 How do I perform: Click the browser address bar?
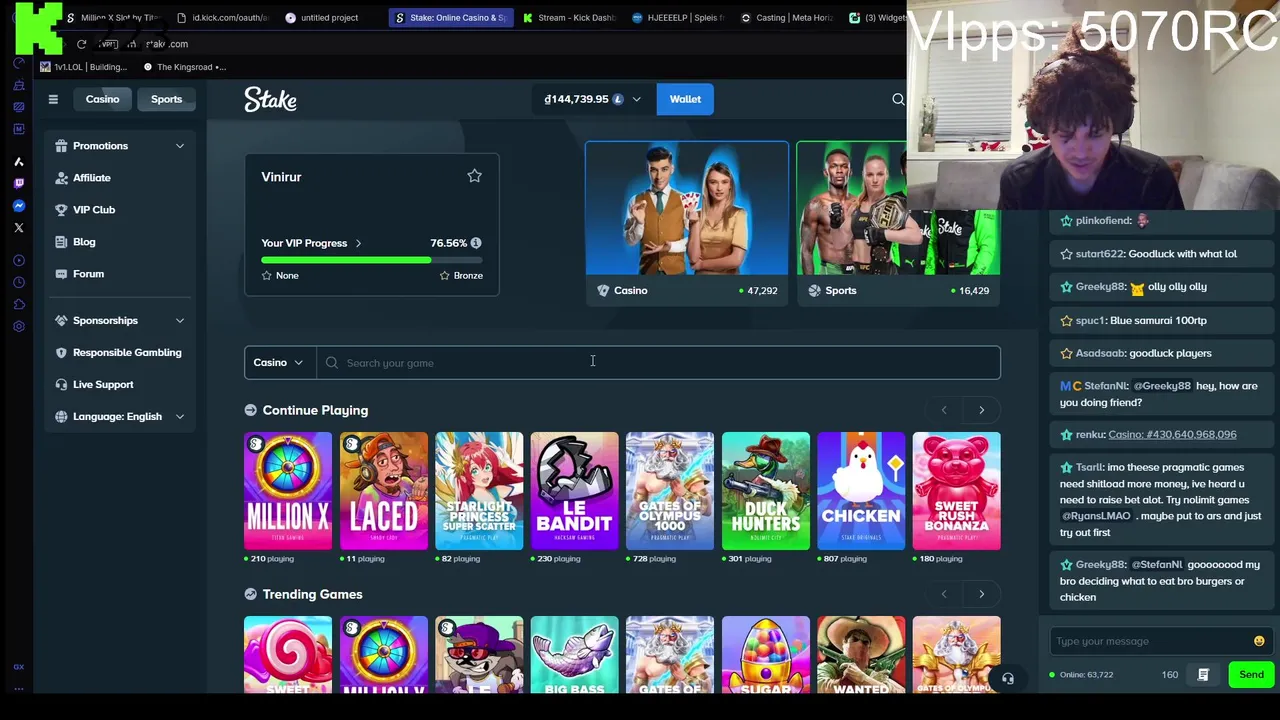pos(500,44)
